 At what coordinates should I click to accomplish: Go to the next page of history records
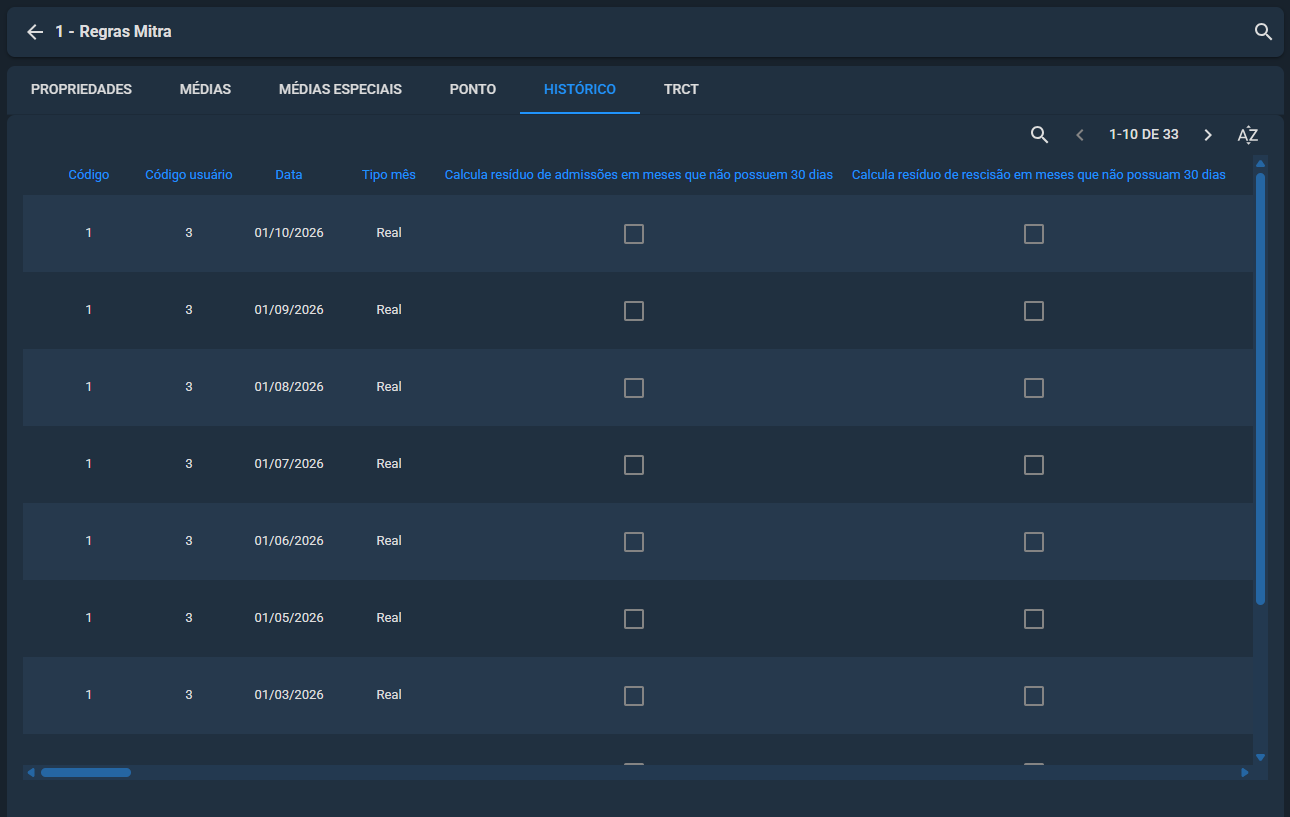click(x=1208, y=135)
